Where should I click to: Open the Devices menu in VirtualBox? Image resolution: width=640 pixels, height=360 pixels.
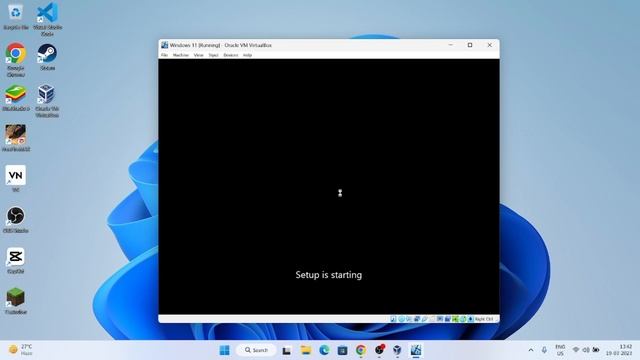pos(231,55)
